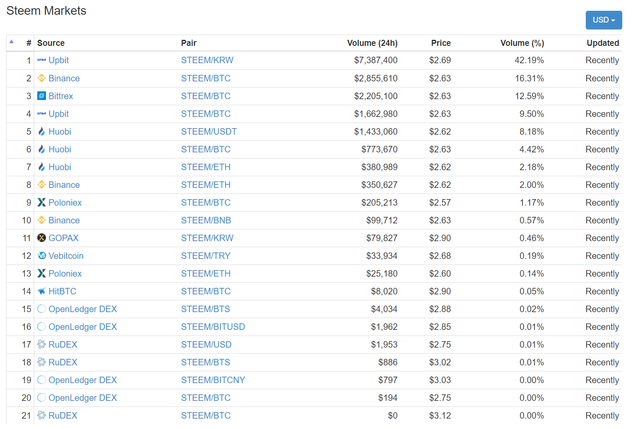Open STEEM/BTC pair for Binance

tap(206, 78)
